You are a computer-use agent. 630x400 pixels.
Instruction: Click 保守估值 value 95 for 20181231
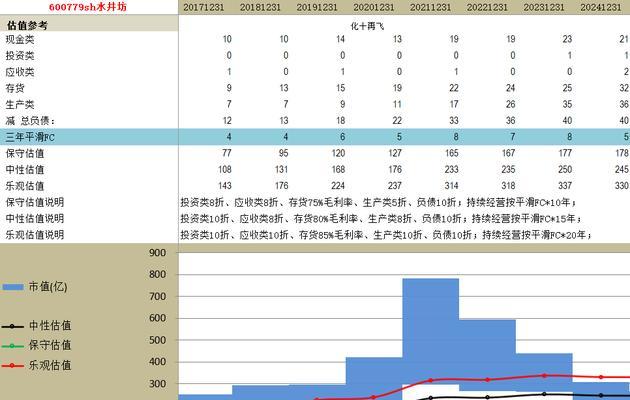283,153
